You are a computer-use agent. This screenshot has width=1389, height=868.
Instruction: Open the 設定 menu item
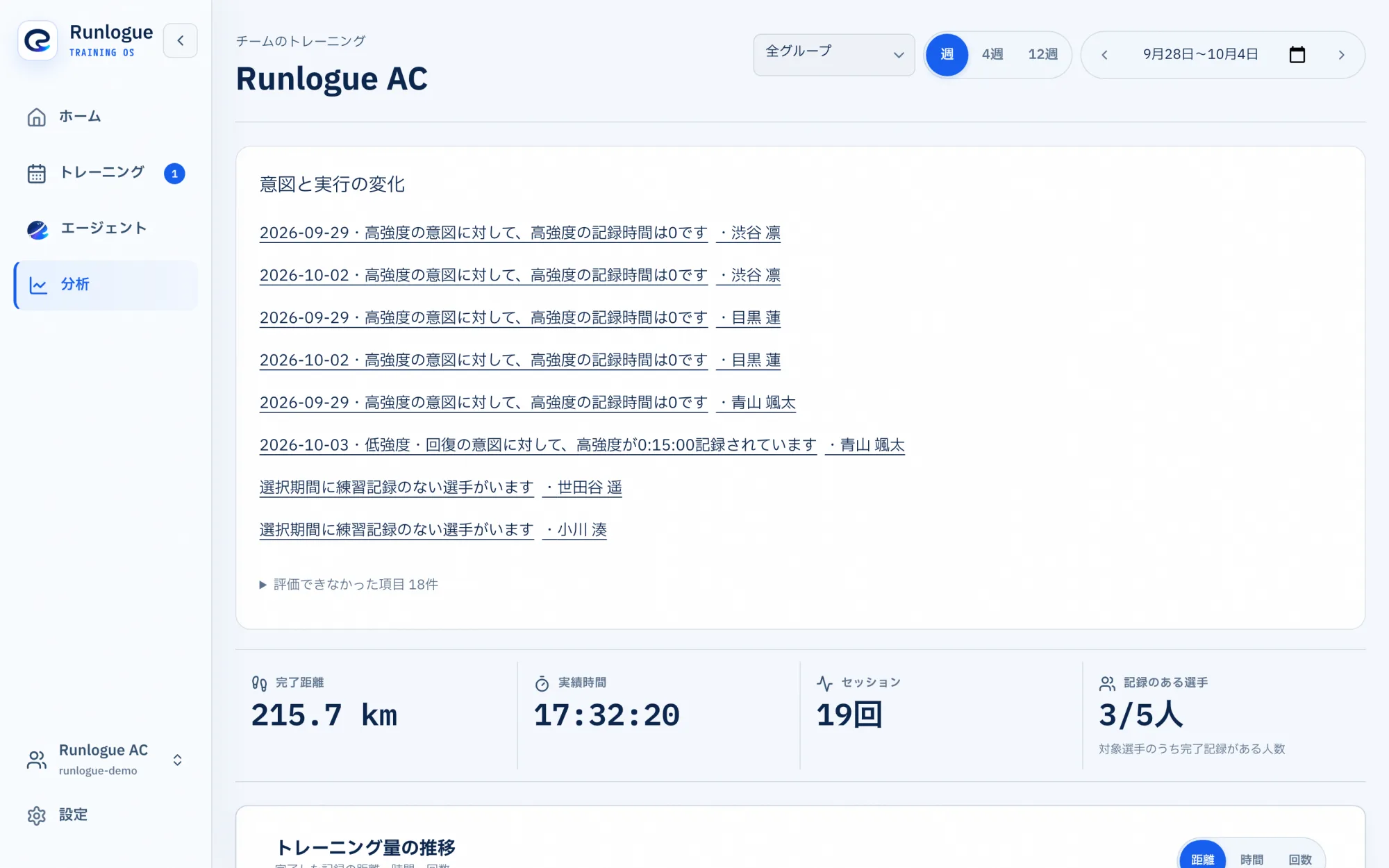pyautogui.click(x=106, y=815)
